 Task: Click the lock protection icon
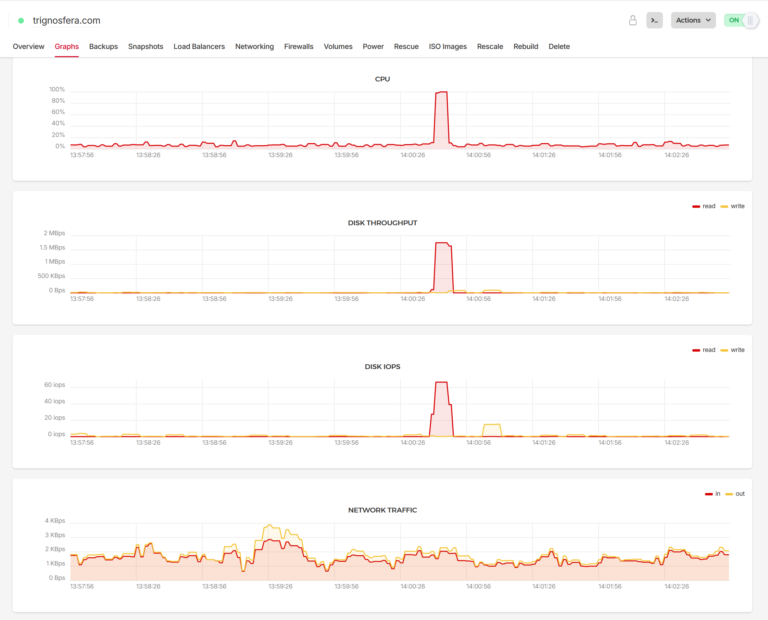[632, 20]
